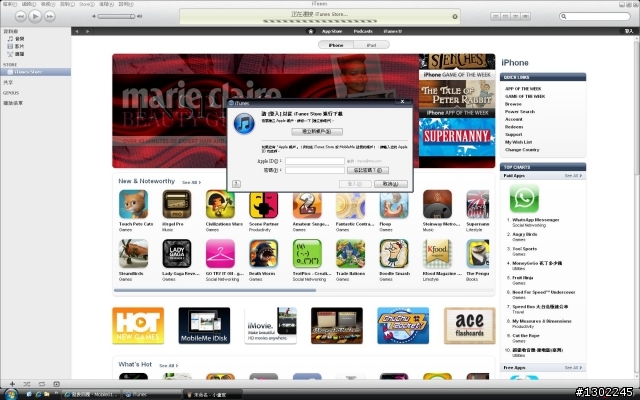This screenshot has height=400, width=640.
Task: Toggle repeat at bottom left
Action: pos(42,384)
